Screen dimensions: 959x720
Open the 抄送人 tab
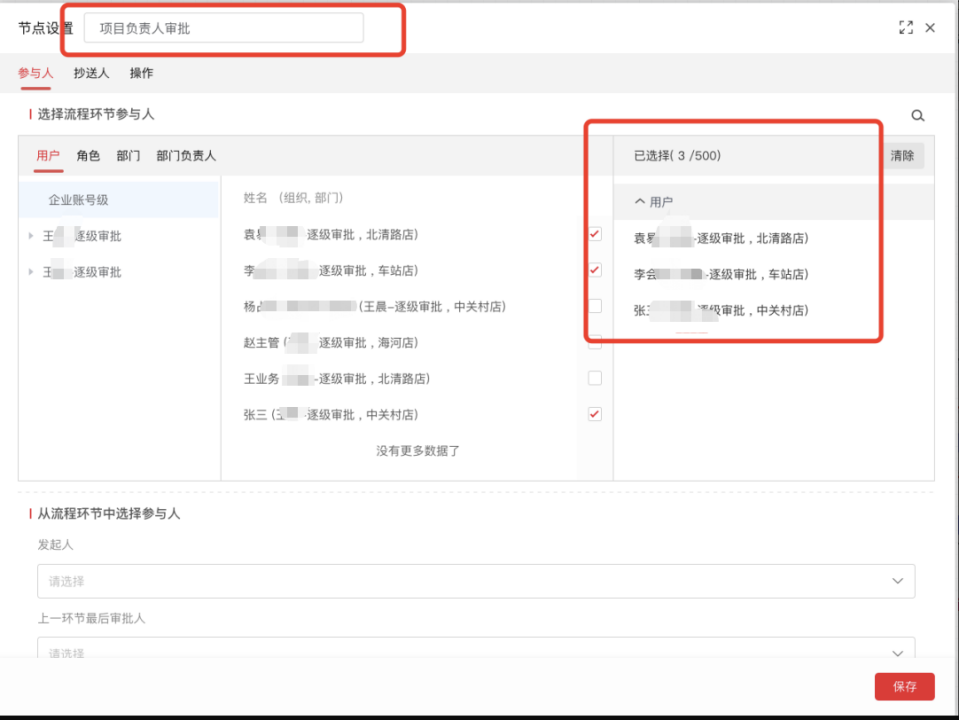click(91, 73)
